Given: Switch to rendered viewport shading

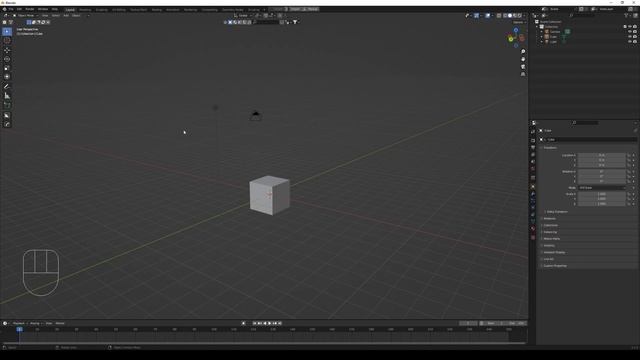Looking at the screenshot, I should tap(520, 16).
